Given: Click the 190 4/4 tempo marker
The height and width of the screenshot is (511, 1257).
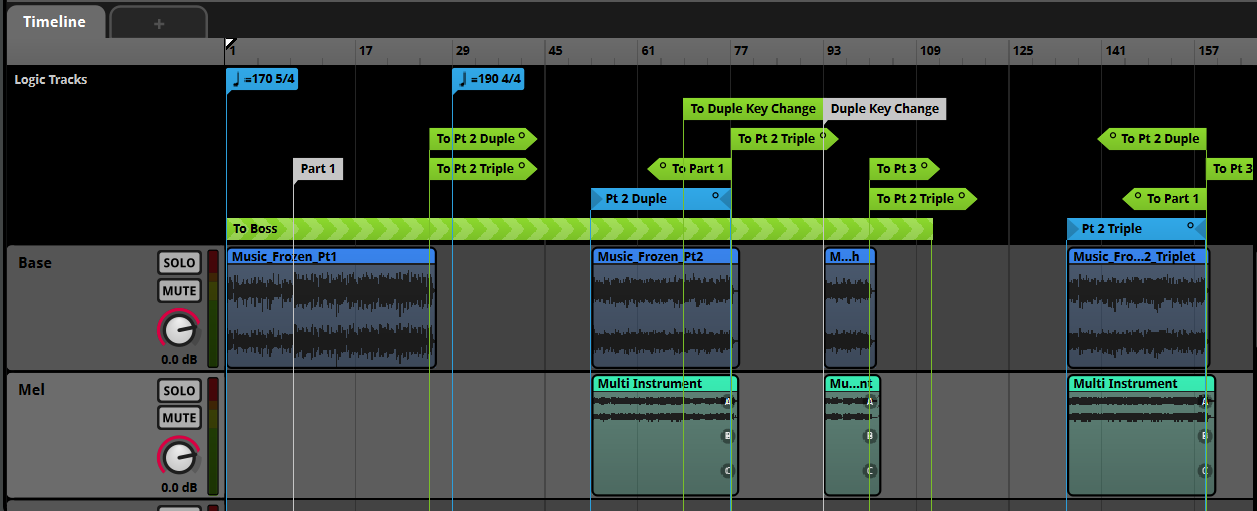Looking at the screenshot, I should 488,79.
